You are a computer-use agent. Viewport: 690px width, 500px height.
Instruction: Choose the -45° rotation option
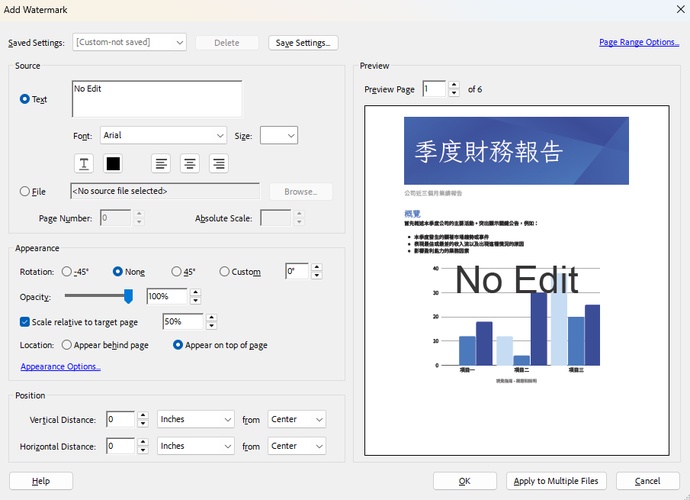67,271
